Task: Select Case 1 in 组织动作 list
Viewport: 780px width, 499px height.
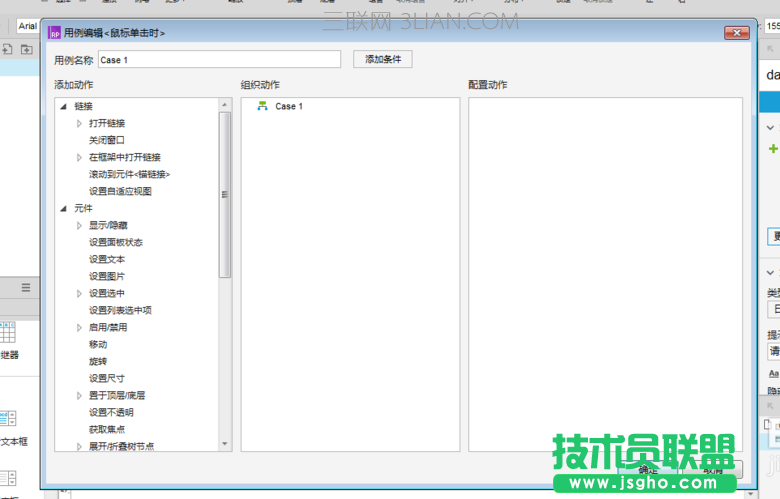Action: click(289, 106)
